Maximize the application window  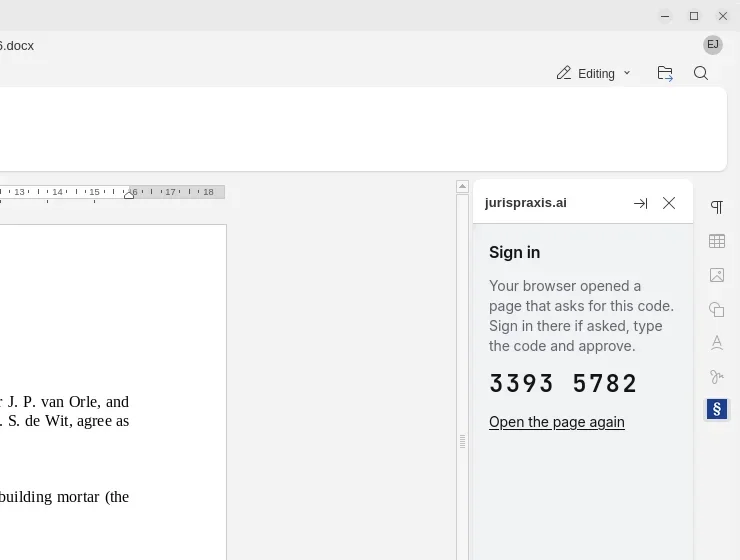694,16
